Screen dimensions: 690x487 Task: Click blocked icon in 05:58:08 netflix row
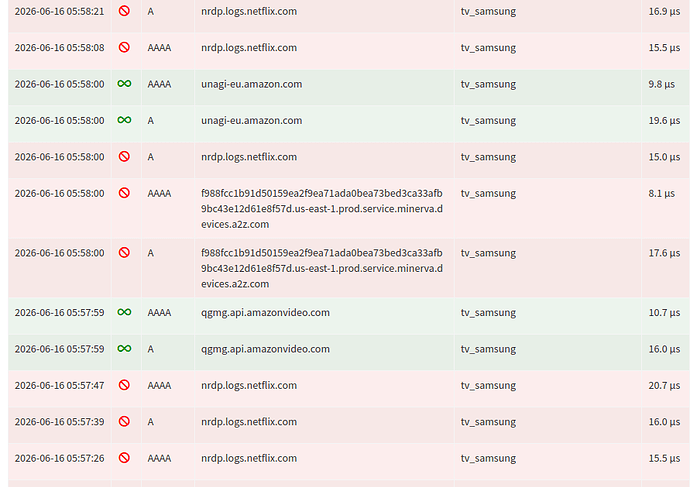point(124,47)
